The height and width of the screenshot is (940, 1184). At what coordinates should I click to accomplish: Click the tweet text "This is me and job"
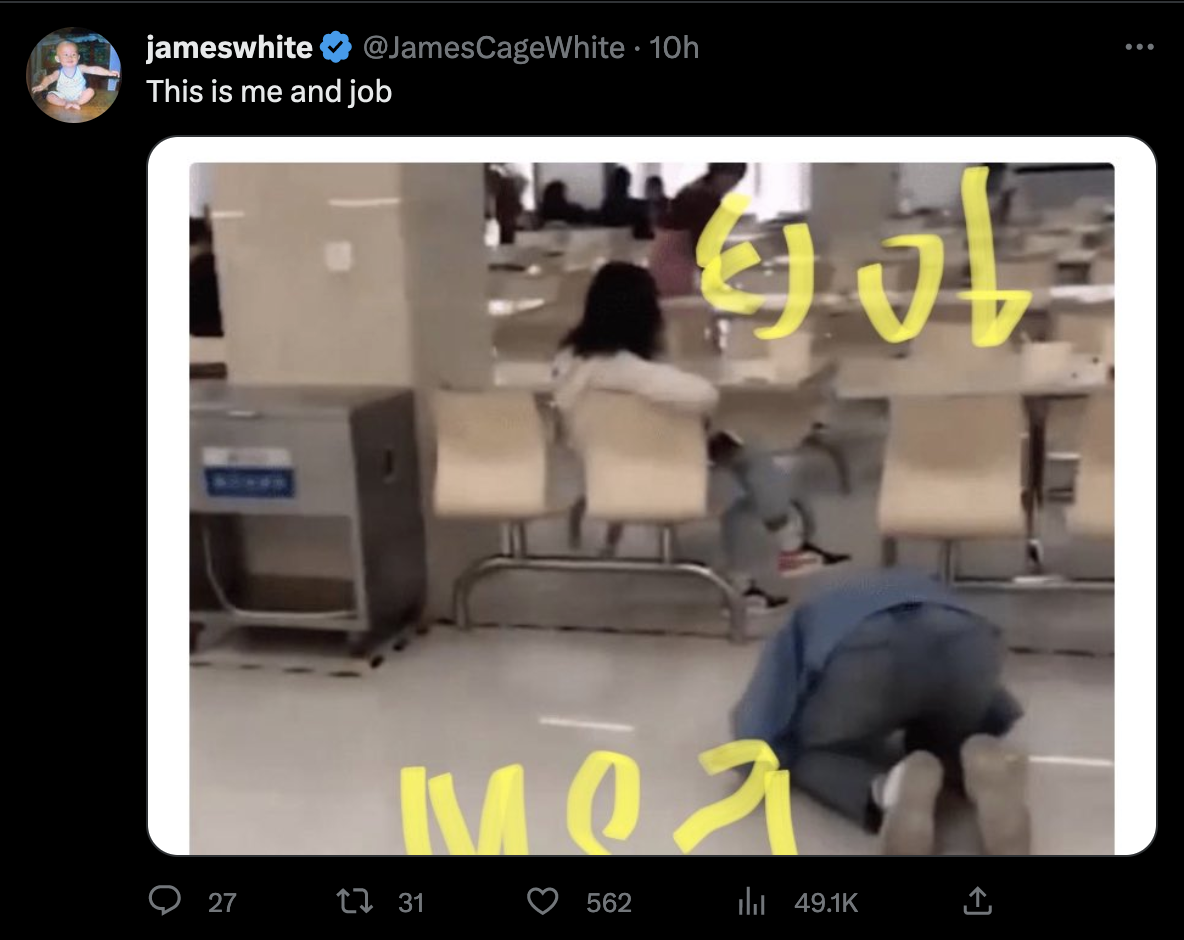click(269, 91)
